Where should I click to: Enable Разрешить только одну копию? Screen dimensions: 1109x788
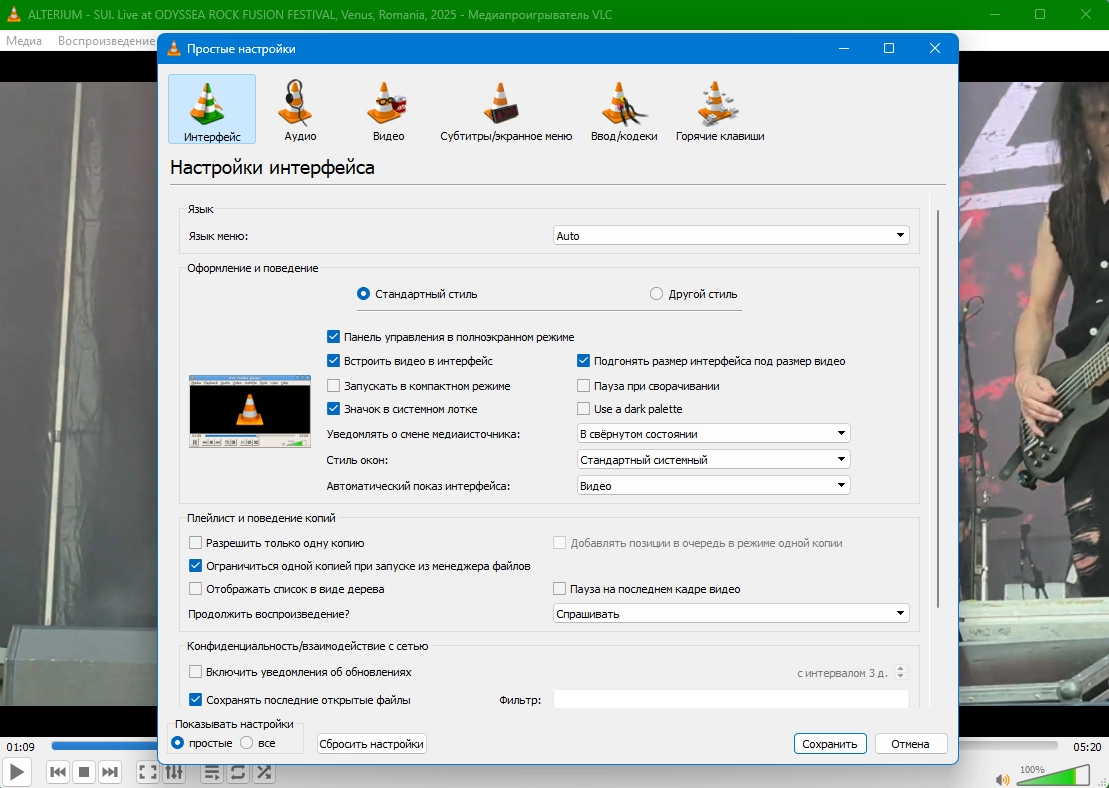pos(195,543)
